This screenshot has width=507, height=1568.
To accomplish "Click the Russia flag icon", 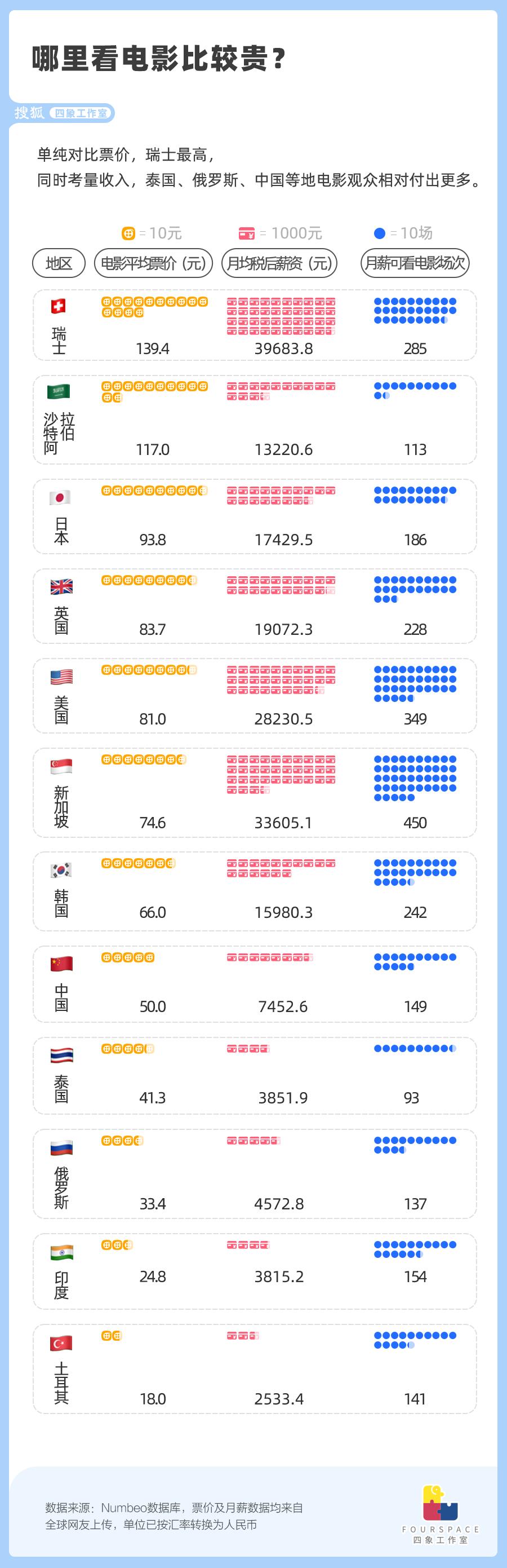I will (61, 1148).
